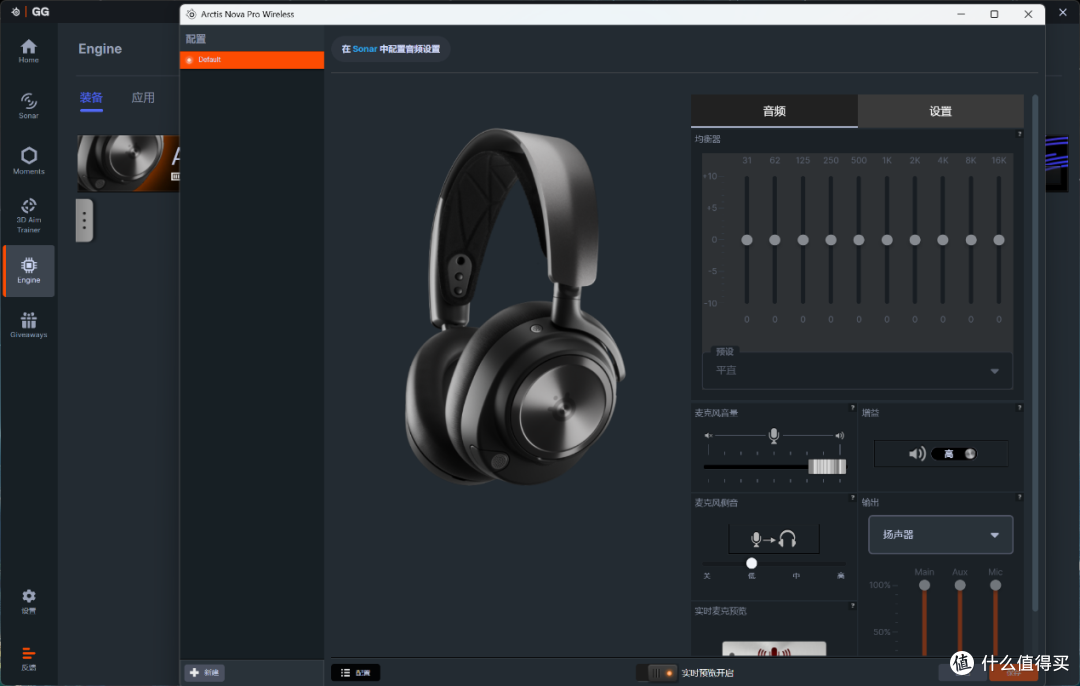Click the 新建 new config button

[x=205, y=672]
